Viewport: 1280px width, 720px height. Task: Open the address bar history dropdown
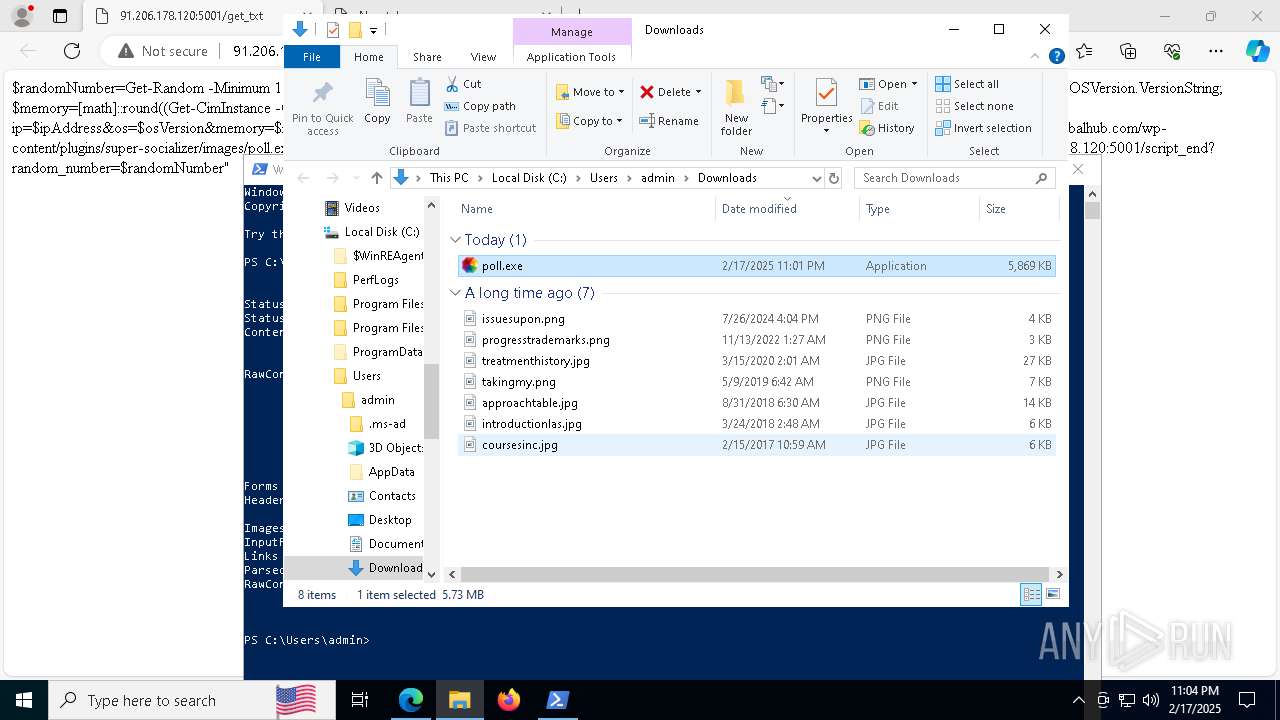click(817, 178)
